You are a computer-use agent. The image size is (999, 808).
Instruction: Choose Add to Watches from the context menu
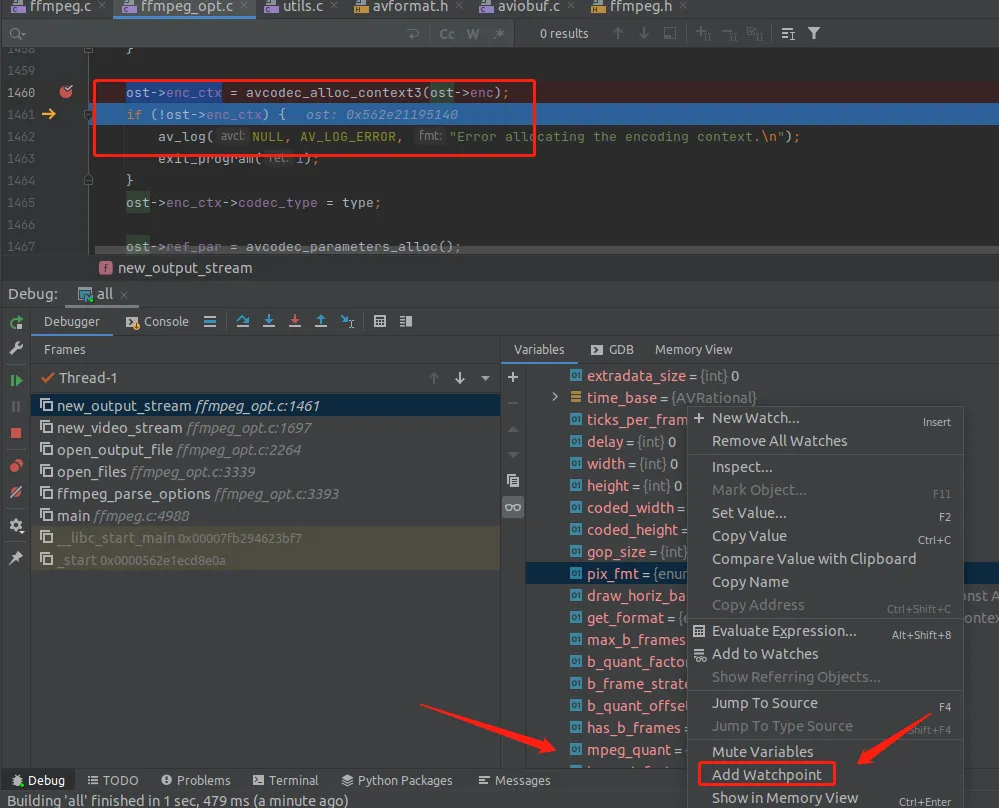765,654
